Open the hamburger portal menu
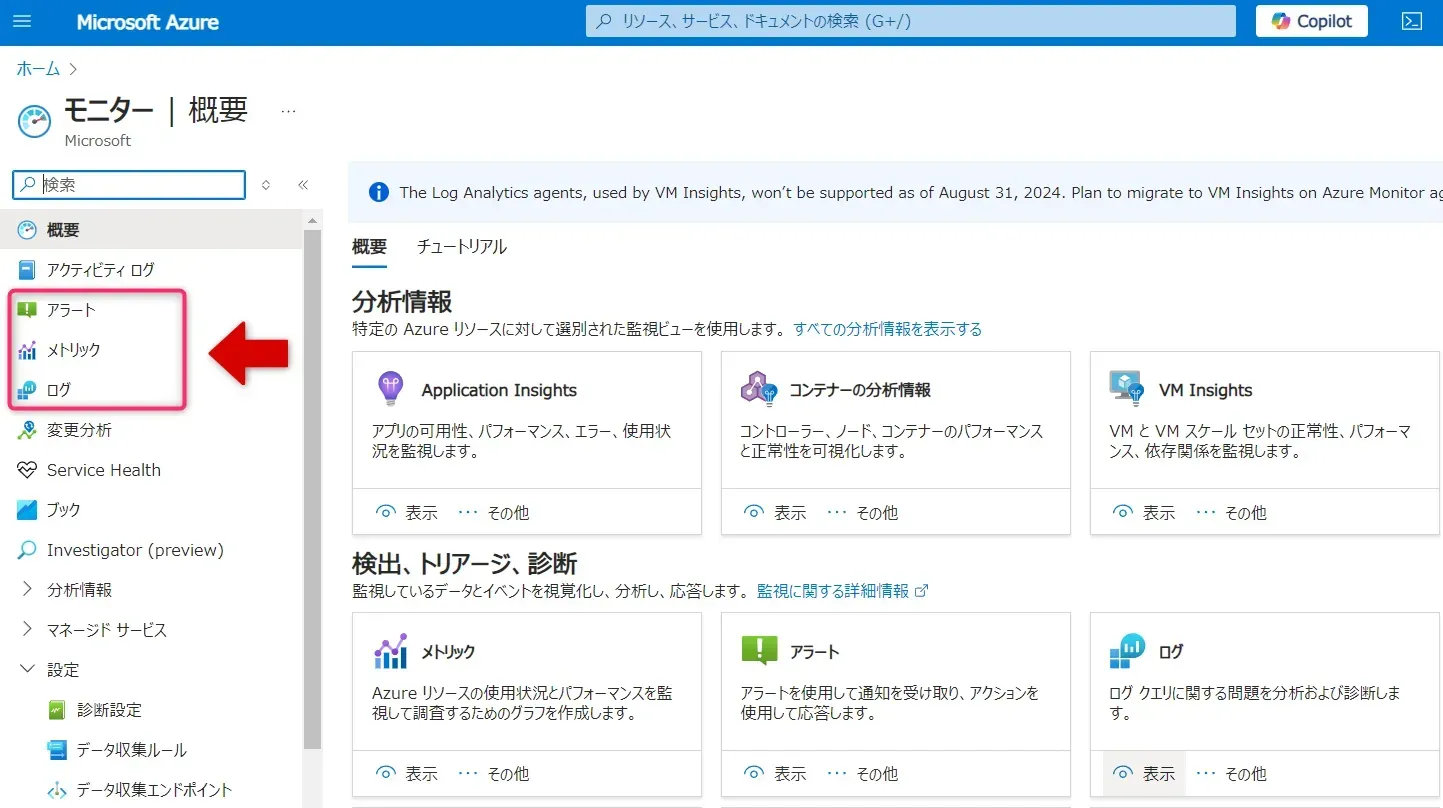Screen dimensions: 1443x808 22,21
